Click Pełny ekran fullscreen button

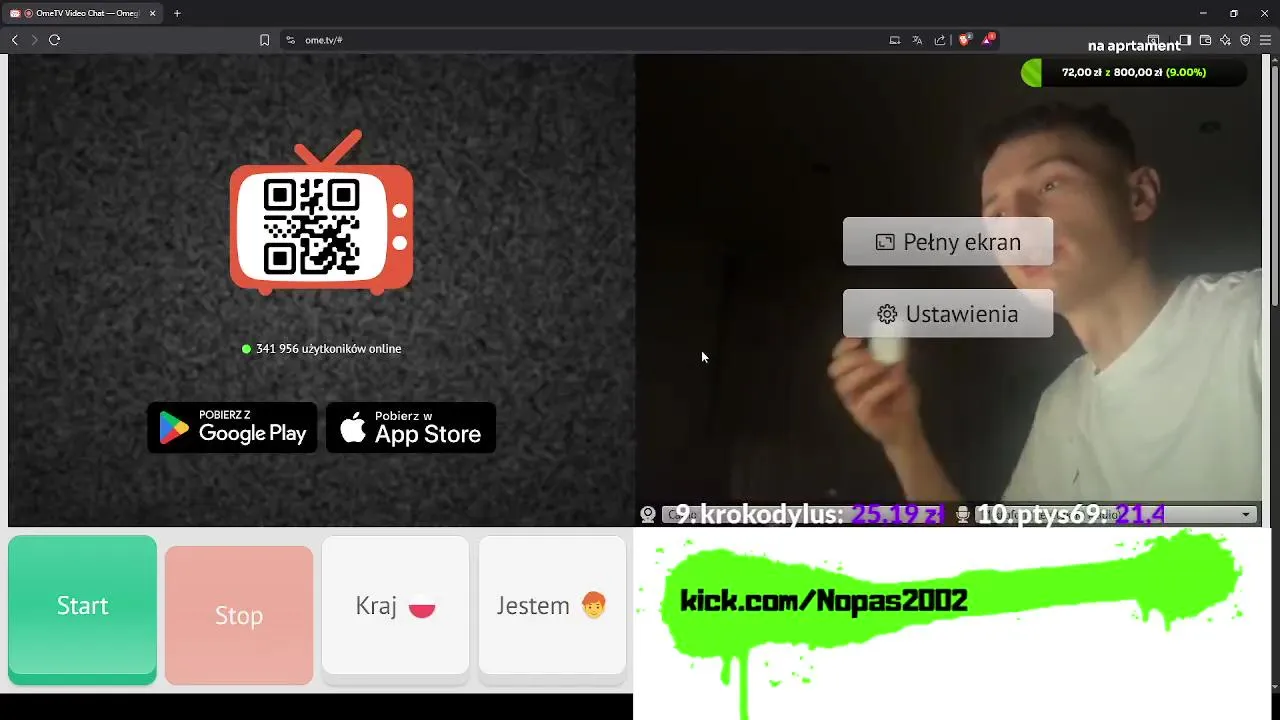[948, 242]
